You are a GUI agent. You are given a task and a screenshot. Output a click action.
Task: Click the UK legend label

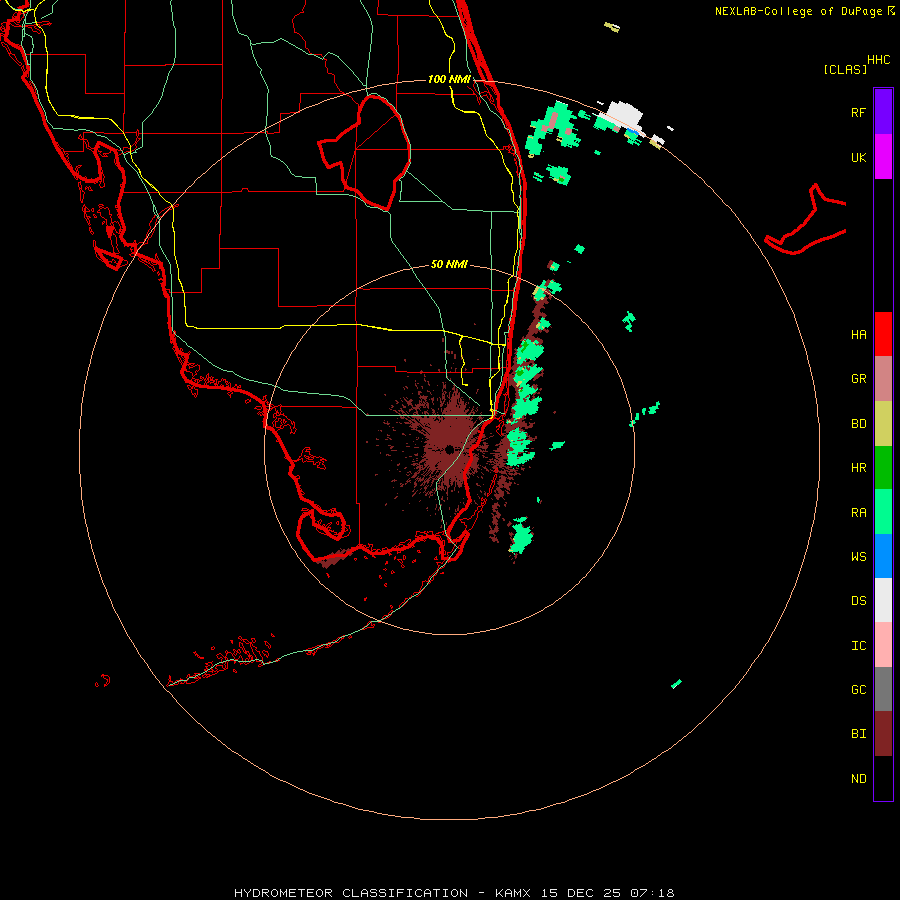click(859, 158)
